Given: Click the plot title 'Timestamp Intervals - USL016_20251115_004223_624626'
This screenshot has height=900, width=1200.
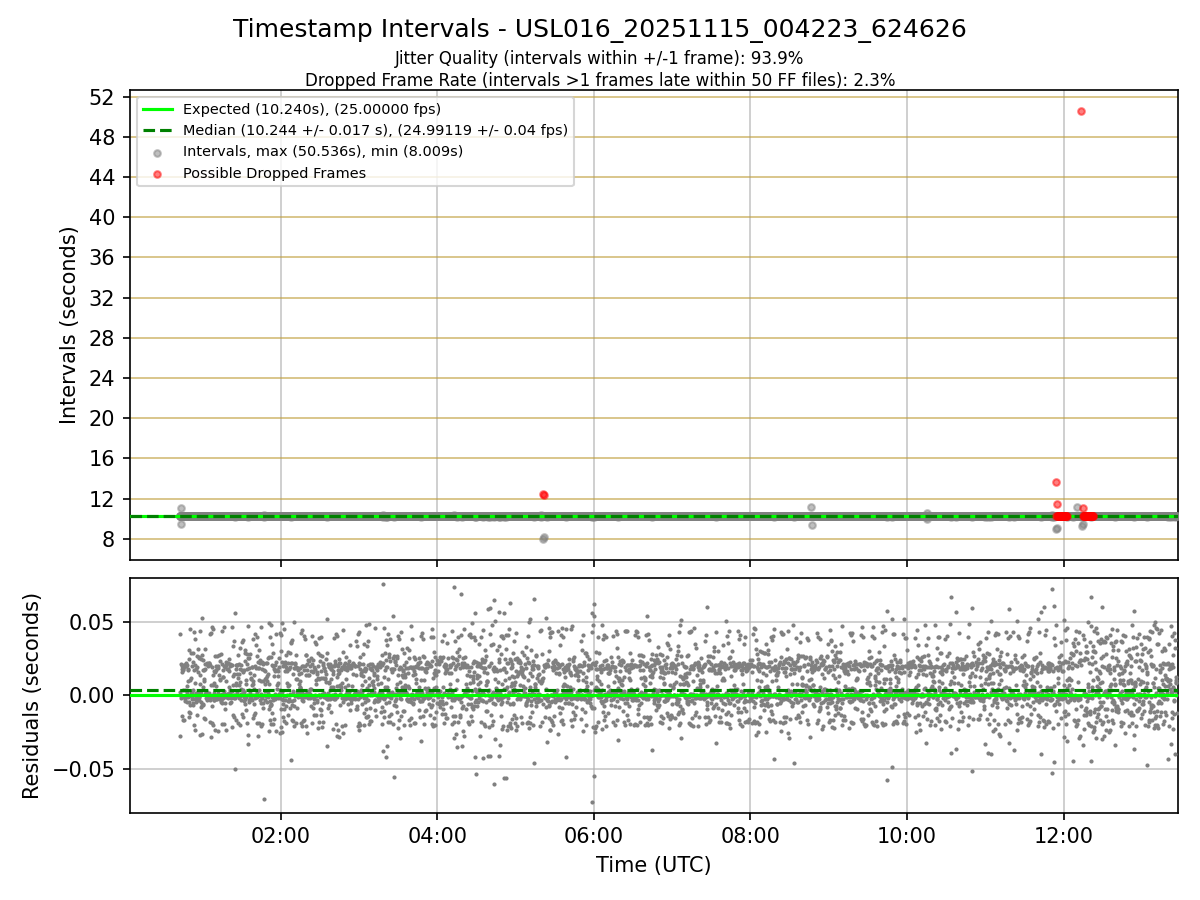Looking at the screenshot, I should tap(599, 29).
